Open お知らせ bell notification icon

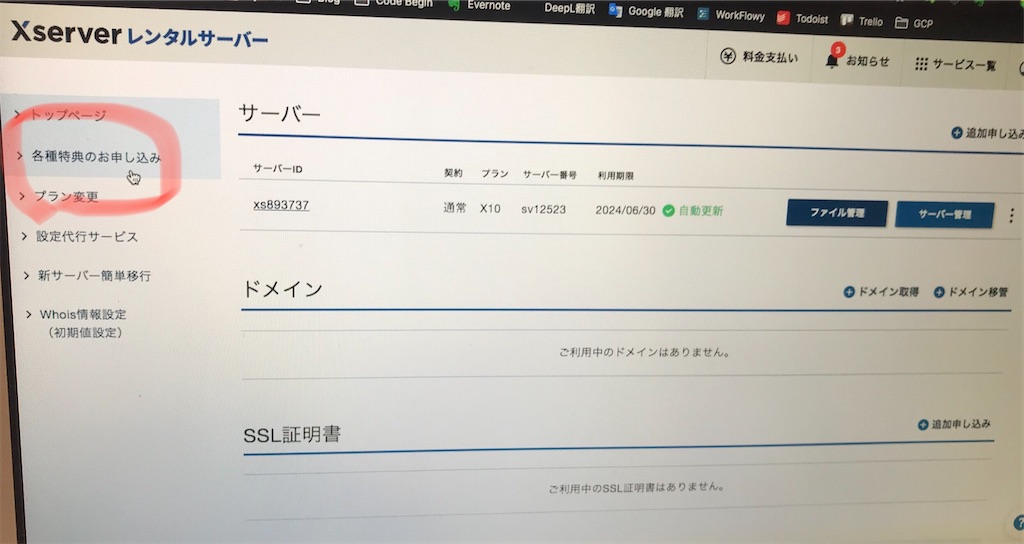pyautogui.click(x=831, y=60)
